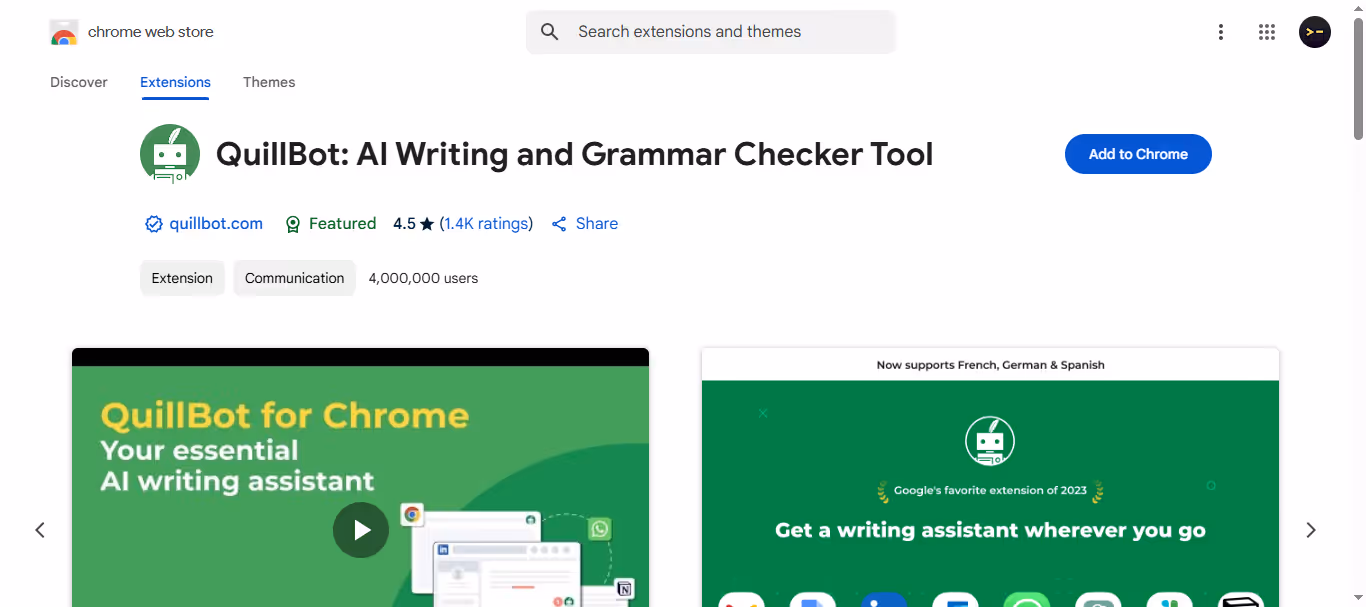Click the chrome web store title text

click(151, 32)
